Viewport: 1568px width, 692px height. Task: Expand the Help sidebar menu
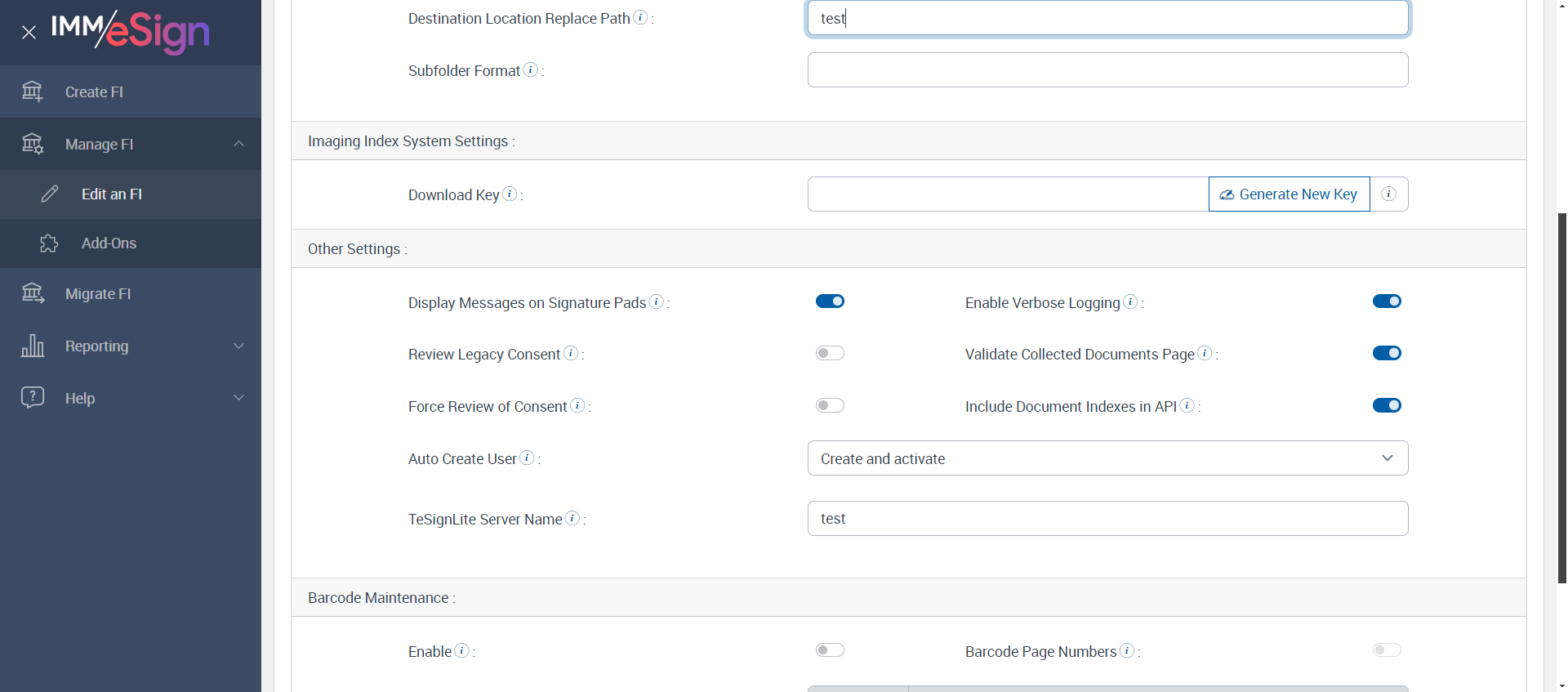point(131,399)
